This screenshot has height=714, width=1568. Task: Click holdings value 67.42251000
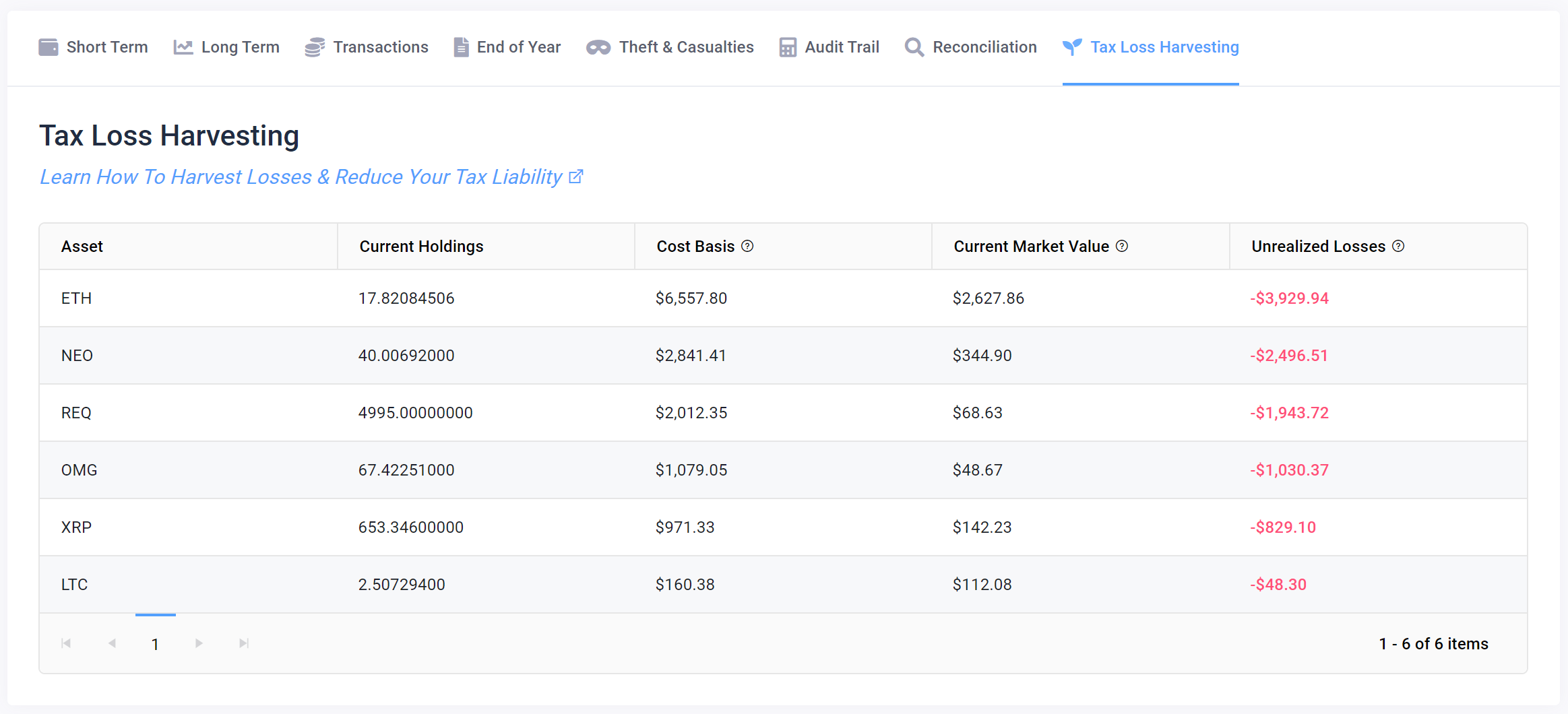point(406,470)
